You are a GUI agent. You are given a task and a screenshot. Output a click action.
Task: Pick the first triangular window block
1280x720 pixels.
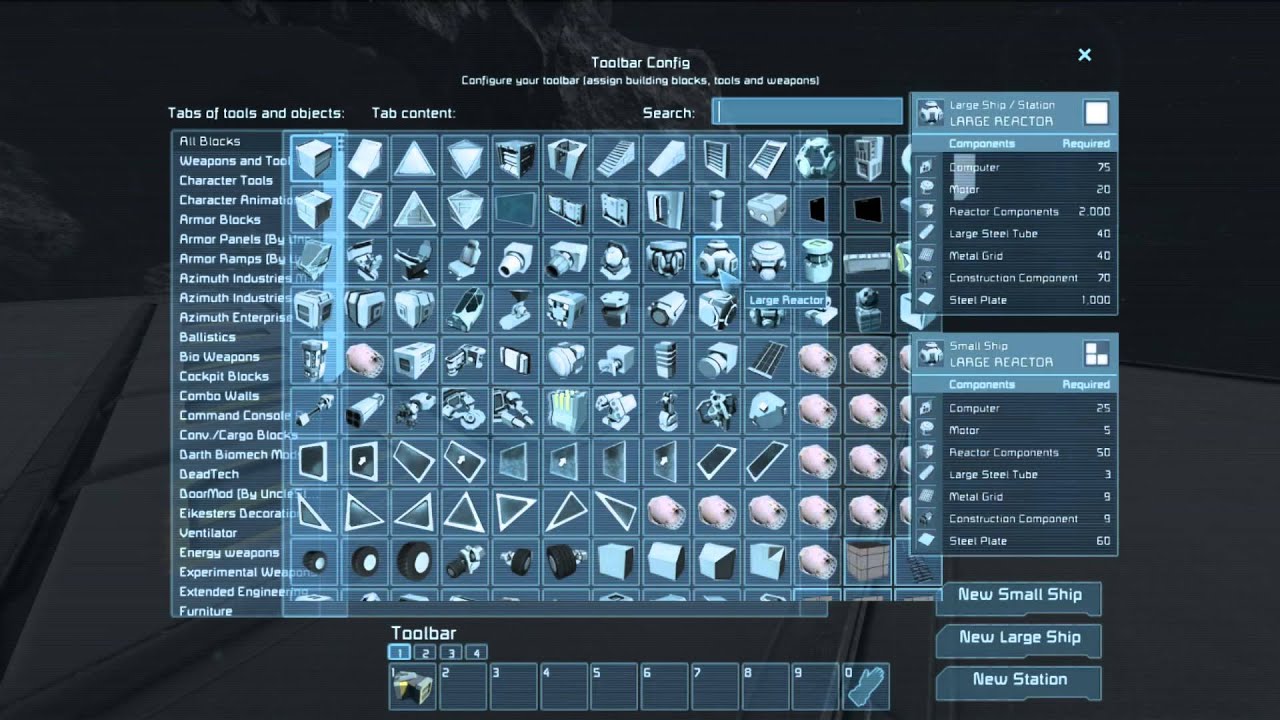click(314, 512)
